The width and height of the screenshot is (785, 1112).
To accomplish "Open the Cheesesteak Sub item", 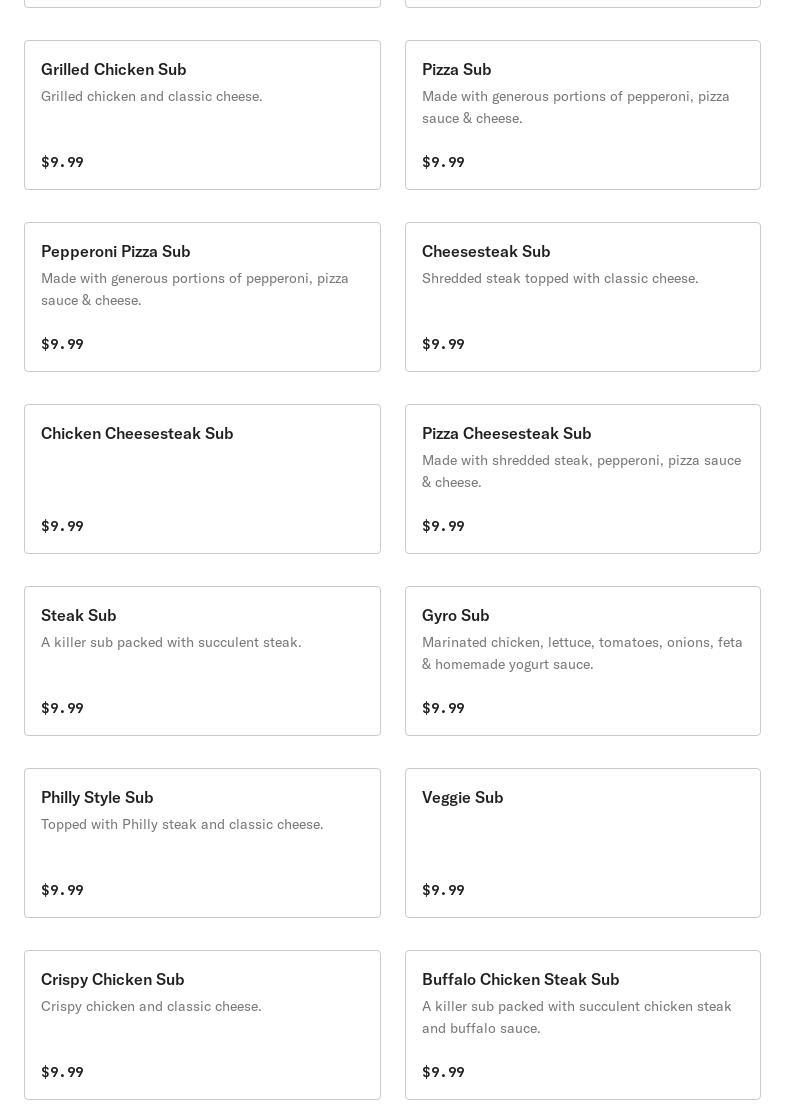I will pyautogui.click(x=582, y=297).
